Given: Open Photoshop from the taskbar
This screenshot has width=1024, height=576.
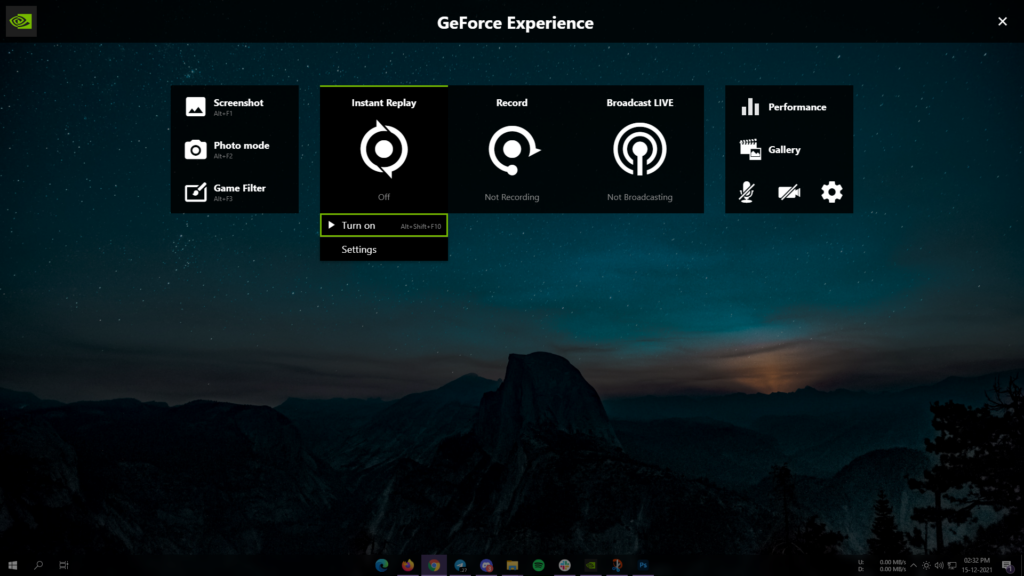Looking at the screenshot, I should click(x=641, y=565).
